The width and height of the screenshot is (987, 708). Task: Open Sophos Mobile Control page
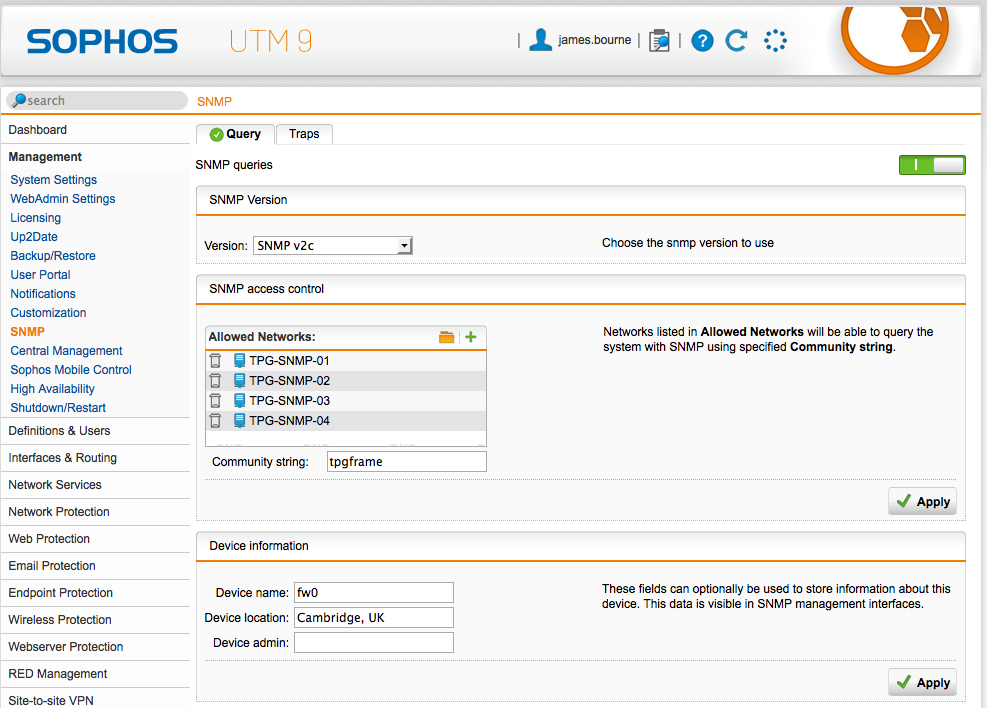[x=70, y=370]
